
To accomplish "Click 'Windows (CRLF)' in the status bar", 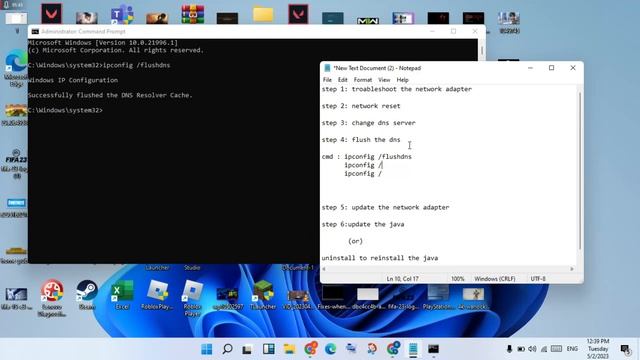I will (x=495, y=279).
